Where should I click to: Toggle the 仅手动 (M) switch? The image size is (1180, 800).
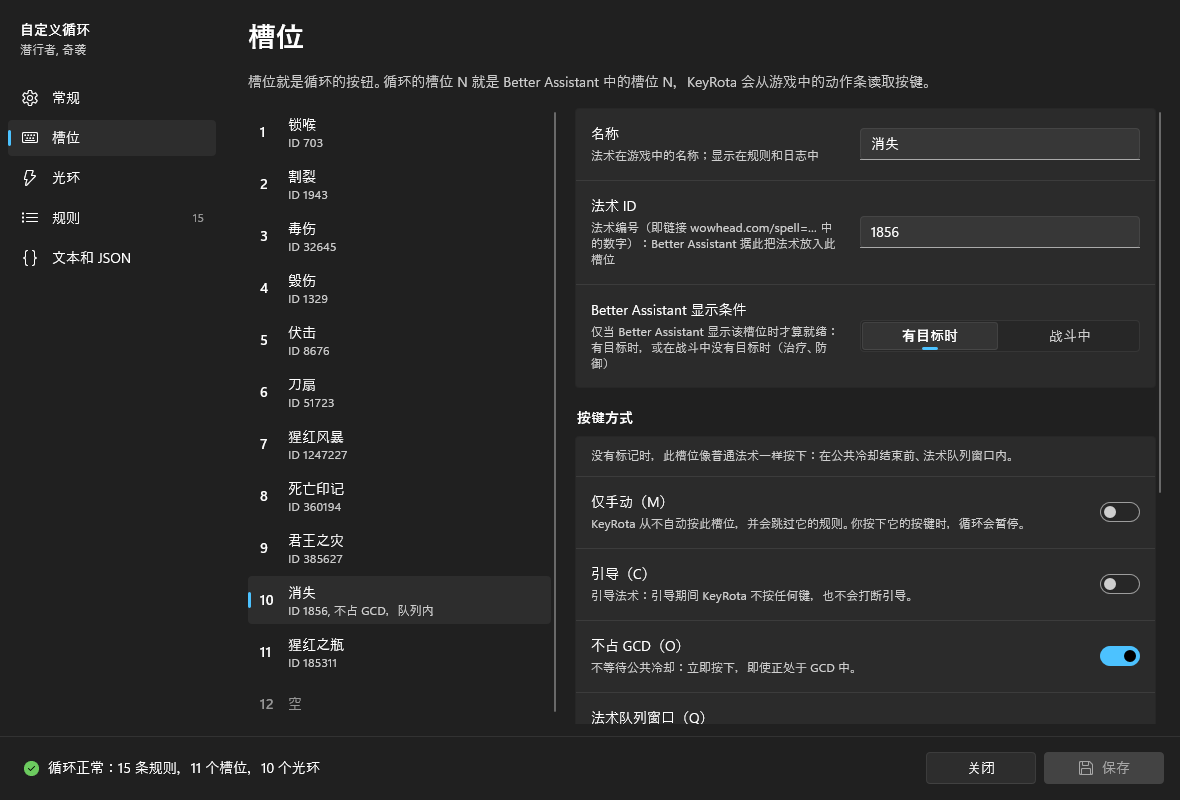(1119, 512)
